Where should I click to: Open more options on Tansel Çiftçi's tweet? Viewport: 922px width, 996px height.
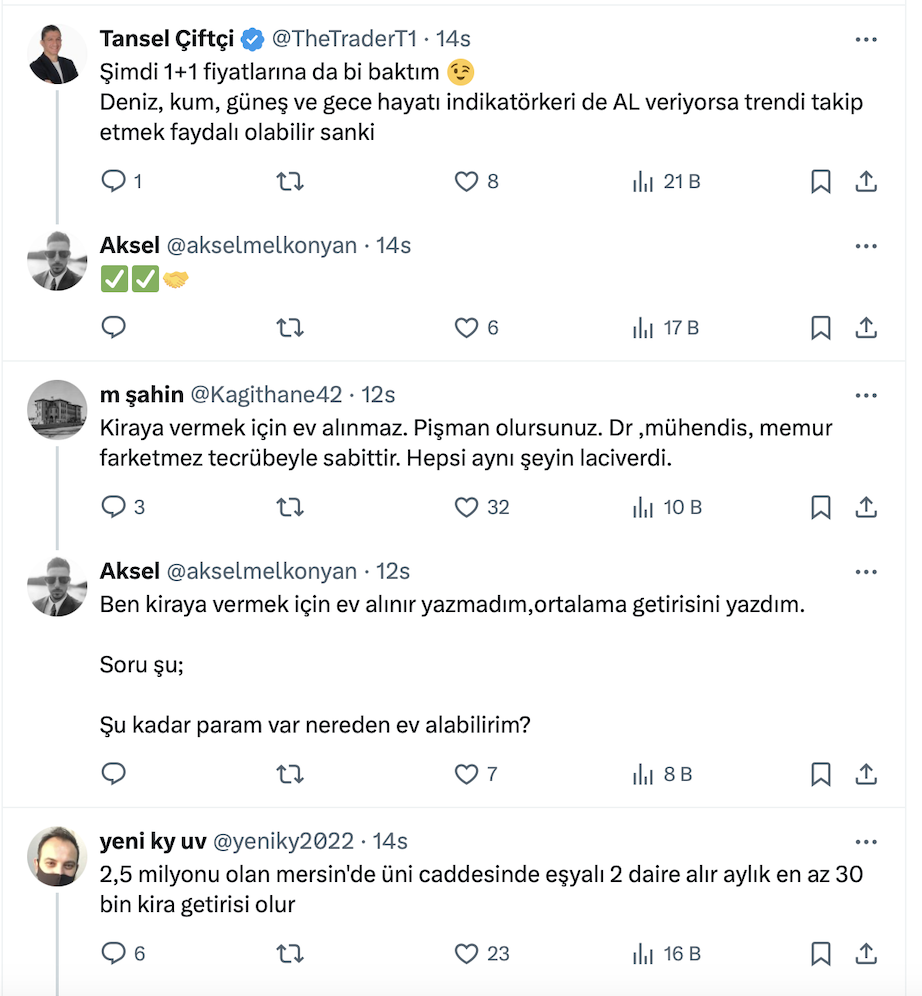866,39
